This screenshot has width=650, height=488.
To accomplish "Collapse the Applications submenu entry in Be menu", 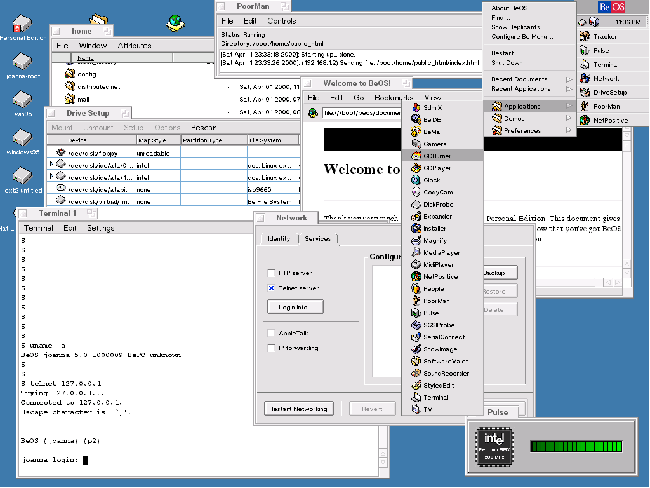I will point(529,106).
